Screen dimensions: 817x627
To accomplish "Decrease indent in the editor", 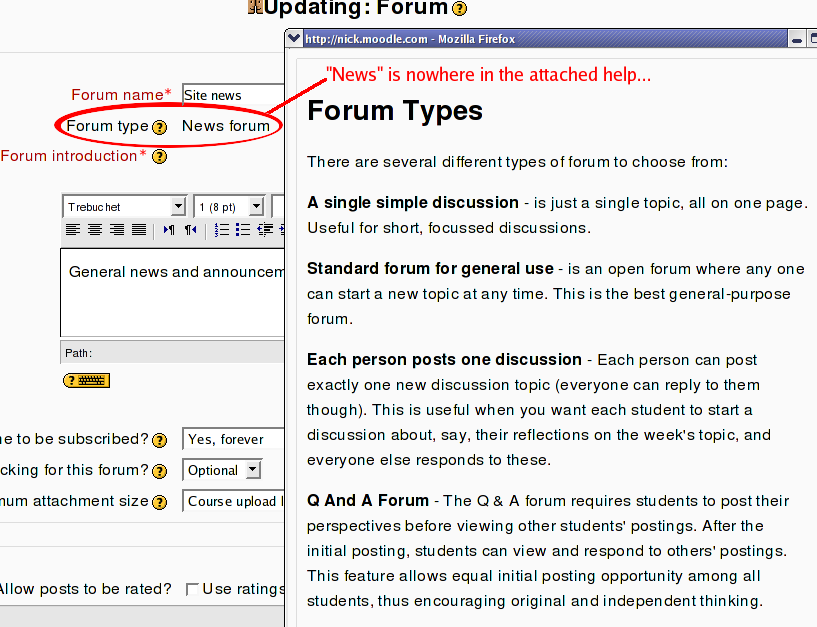I will (265, 229).
